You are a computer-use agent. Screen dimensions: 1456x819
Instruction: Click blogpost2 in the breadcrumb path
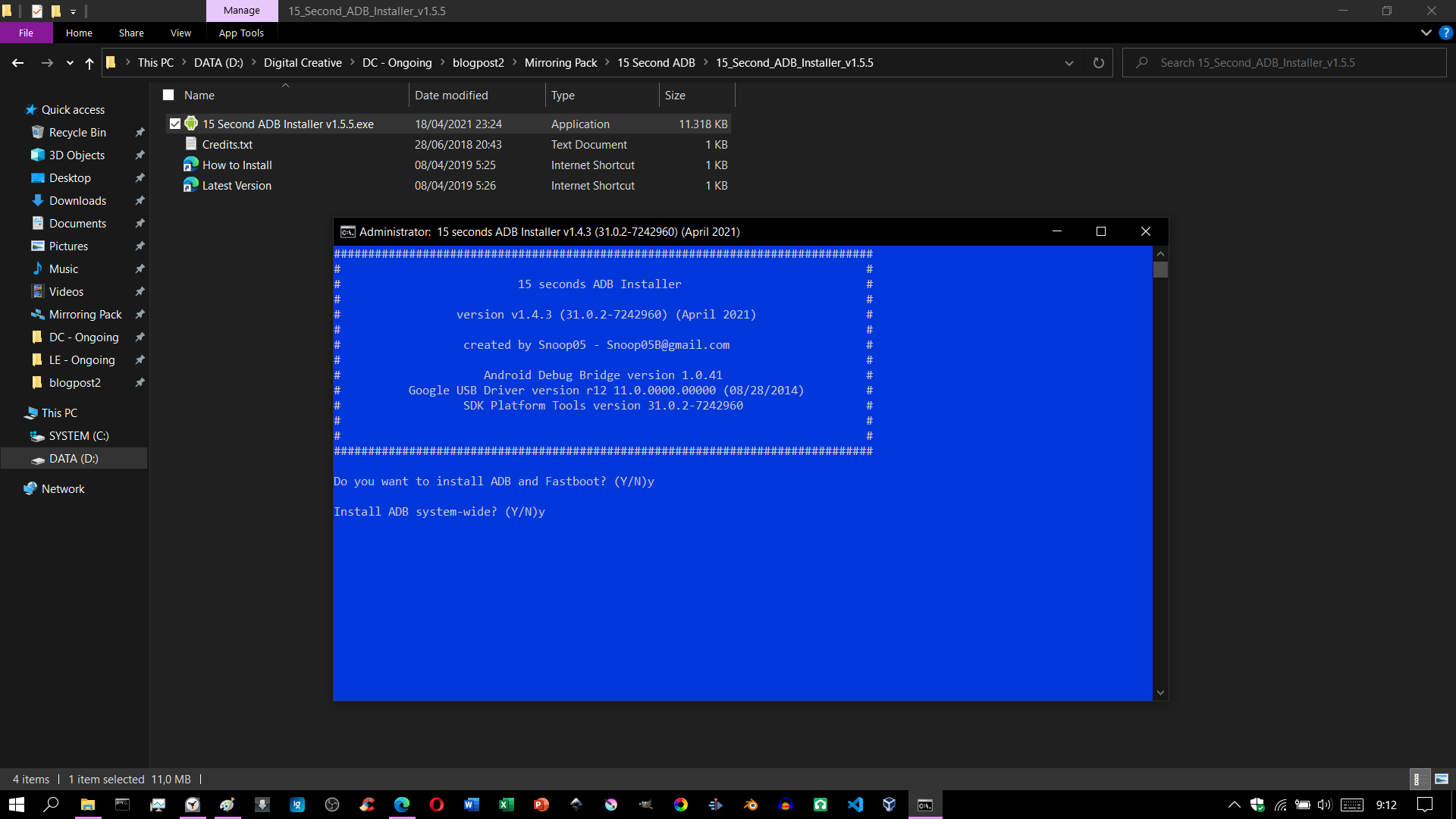[x=478, y=63]
